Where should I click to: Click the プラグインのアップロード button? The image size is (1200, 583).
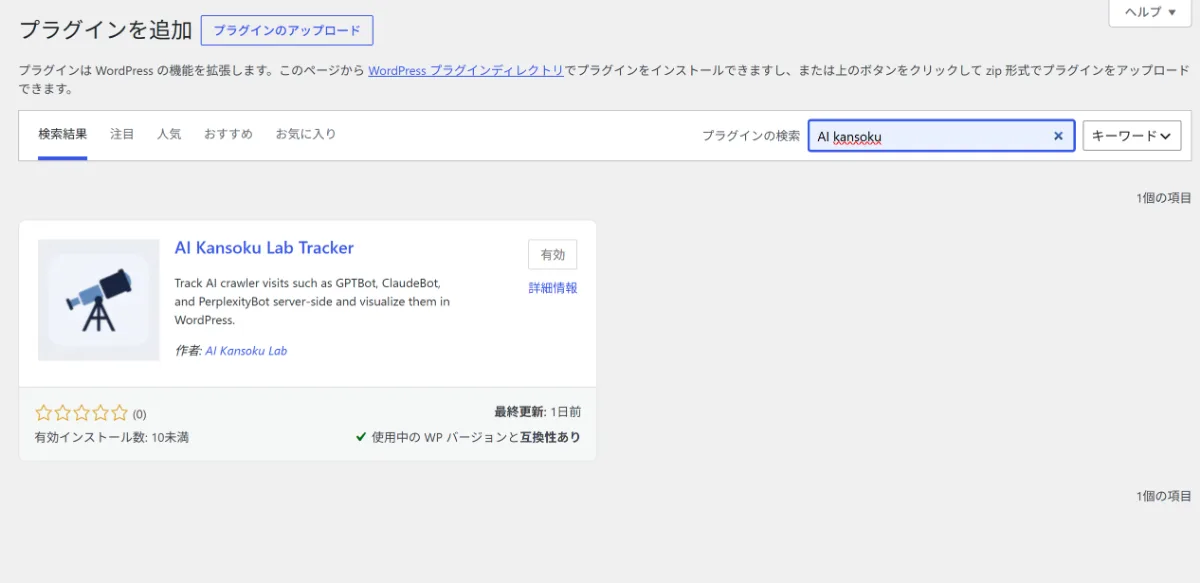[x=287, y=30]
